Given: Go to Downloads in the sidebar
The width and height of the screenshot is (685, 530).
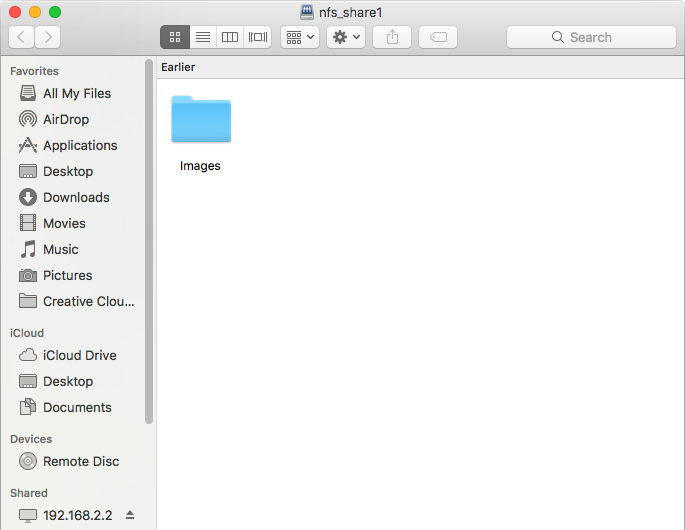Looking at the screenshot, I should pos(76,197).
